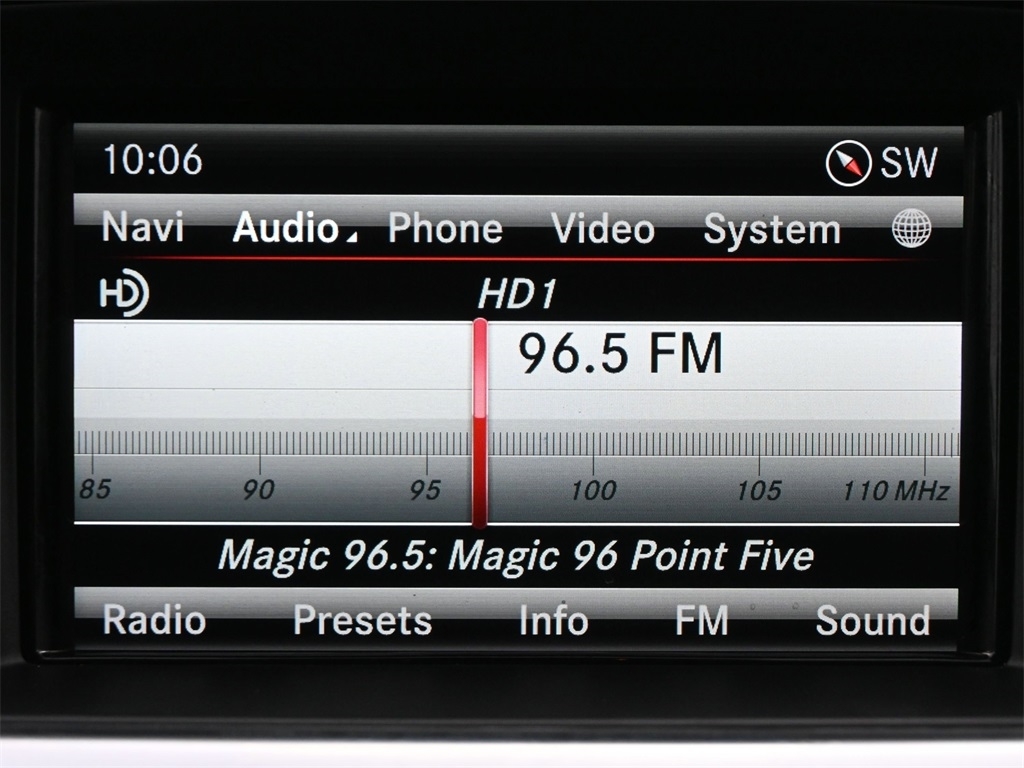Open the globe internet icon
The height and width of the screenshot is (768, 1024).
(912, 229)
